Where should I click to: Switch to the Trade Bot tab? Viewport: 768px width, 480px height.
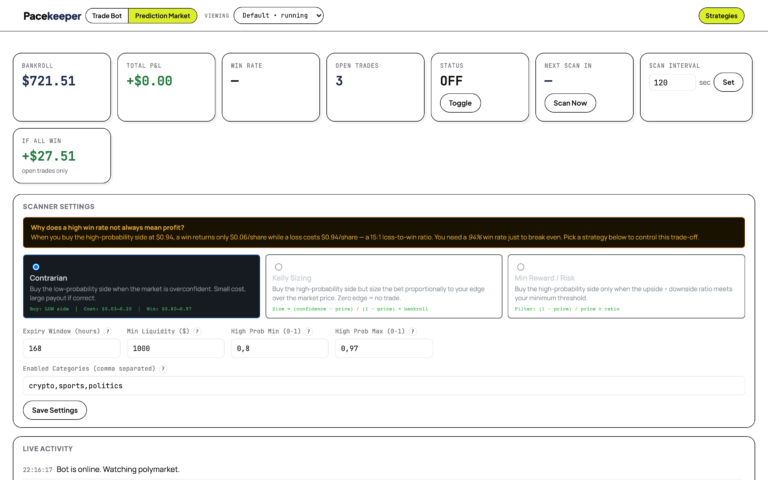click(107, 16)
